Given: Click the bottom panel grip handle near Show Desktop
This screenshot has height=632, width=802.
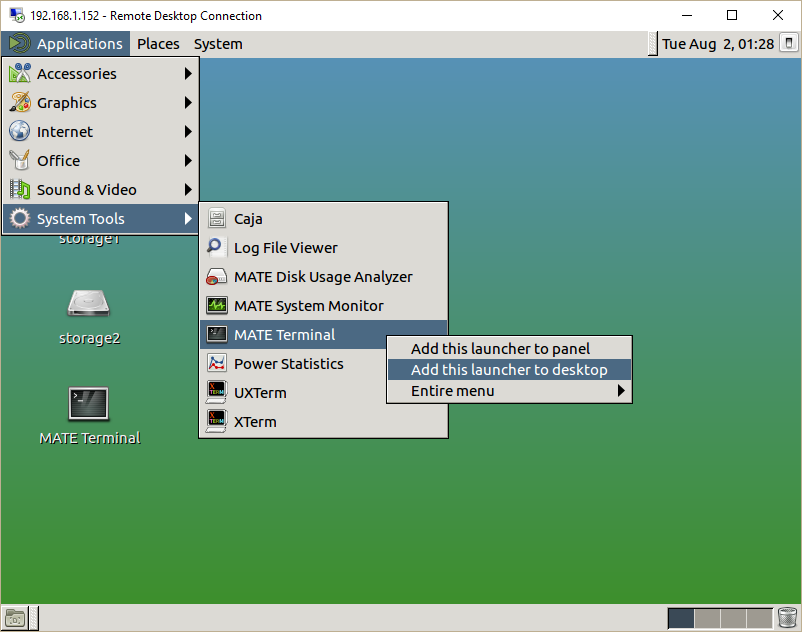Looking at the screenshot, I should [34, 618].
